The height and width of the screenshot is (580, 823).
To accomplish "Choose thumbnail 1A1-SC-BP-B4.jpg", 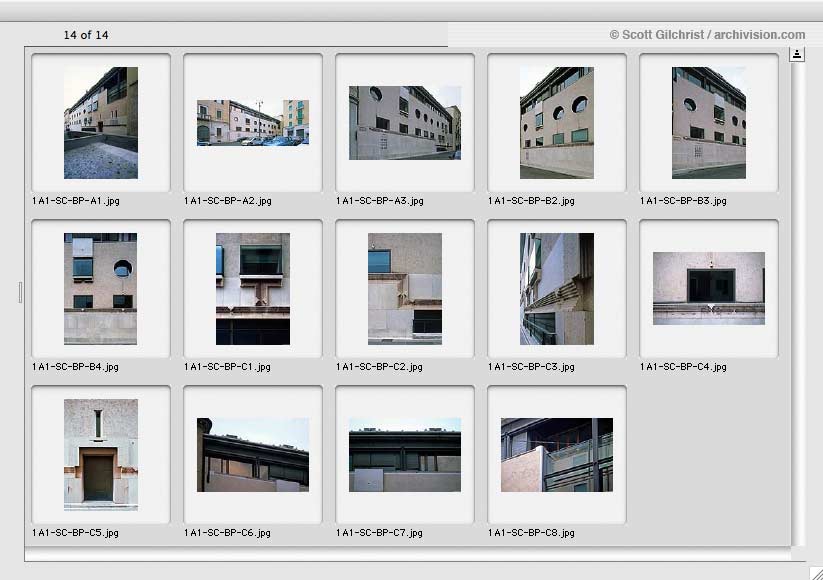I will tap(101, 289).
